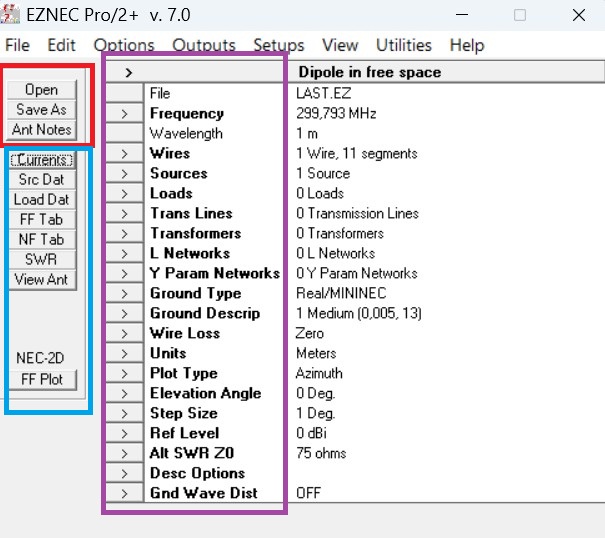Viewport: 605px width, 538px height.
Task: Click the antenna title 'Dipole in free space'
Action: click(369, 72)
